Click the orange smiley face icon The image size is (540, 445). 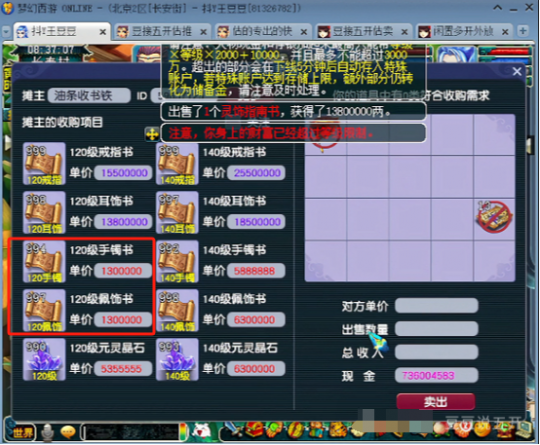coord(483,430)
